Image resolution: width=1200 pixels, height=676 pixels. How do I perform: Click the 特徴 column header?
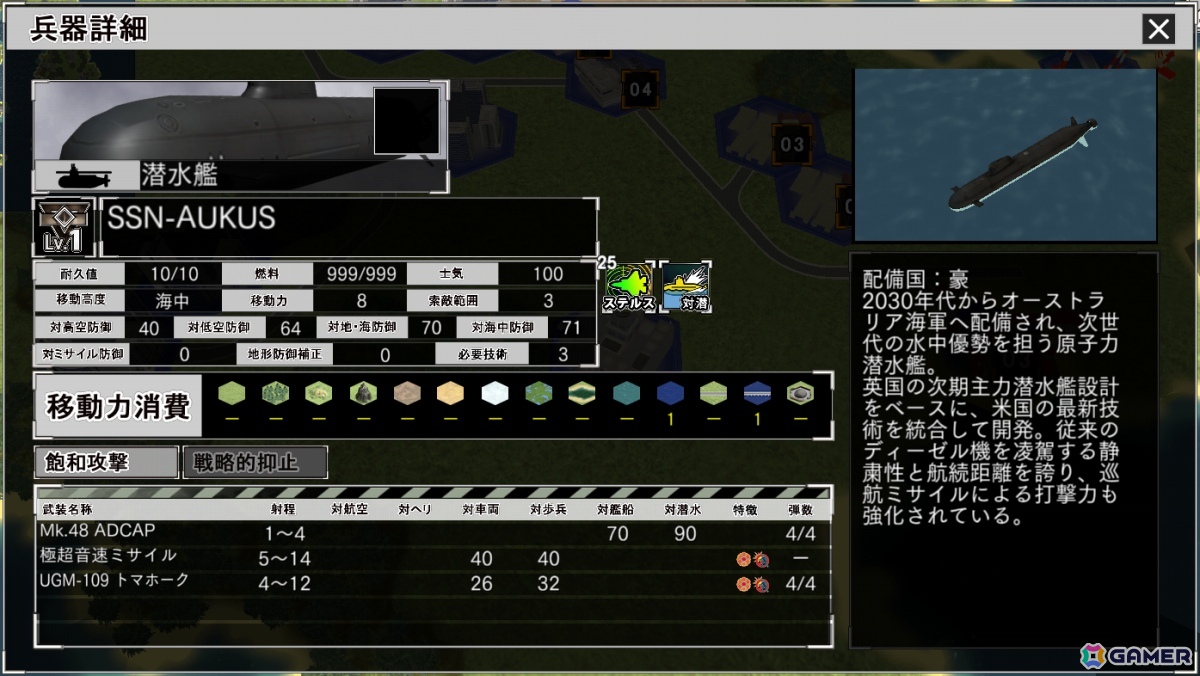[x=745, y=510]
